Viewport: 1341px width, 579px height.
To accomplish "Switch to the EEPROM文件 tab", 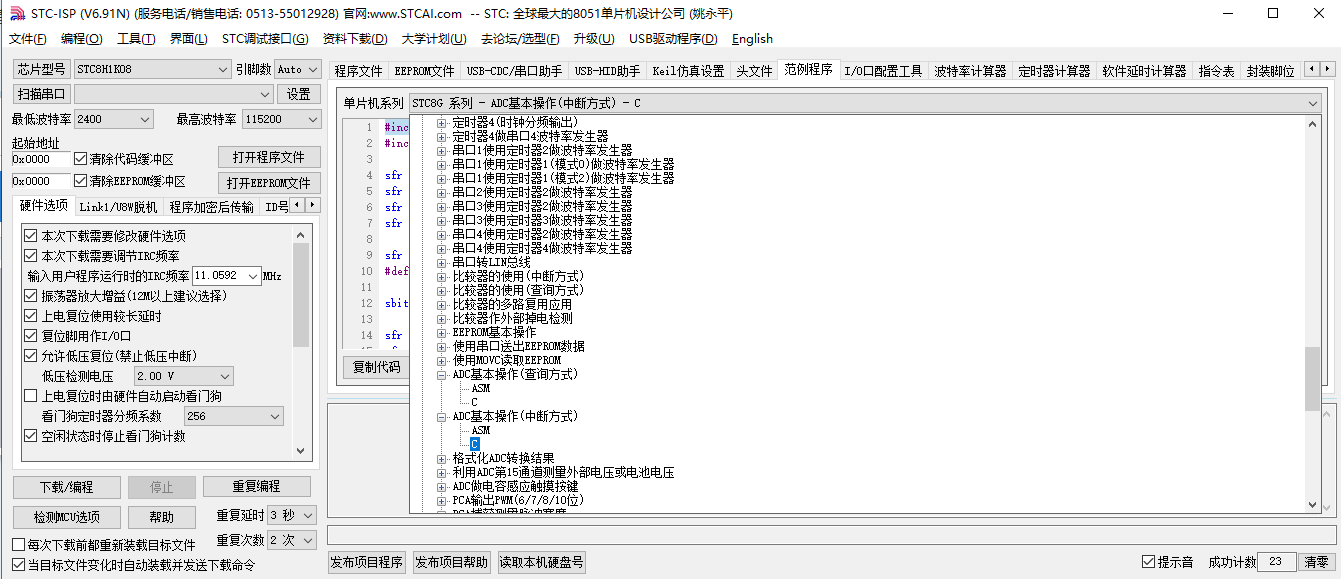I will 424,71.
